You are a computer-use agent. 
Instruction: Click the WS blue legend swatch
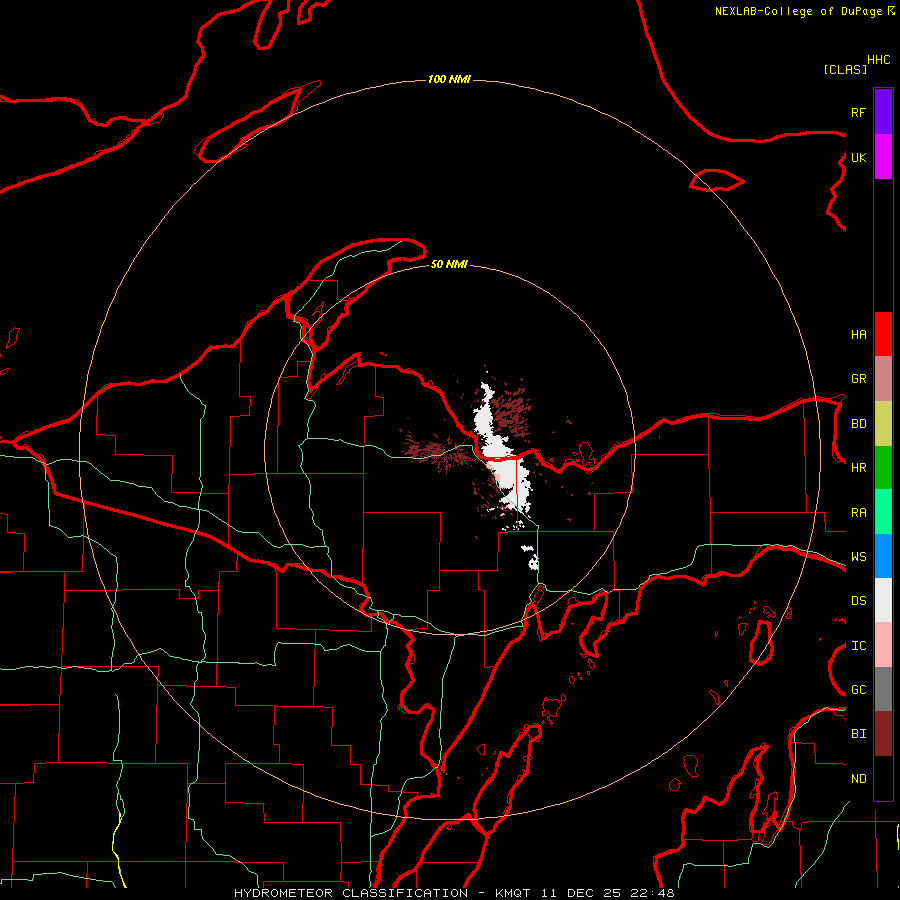883,556
